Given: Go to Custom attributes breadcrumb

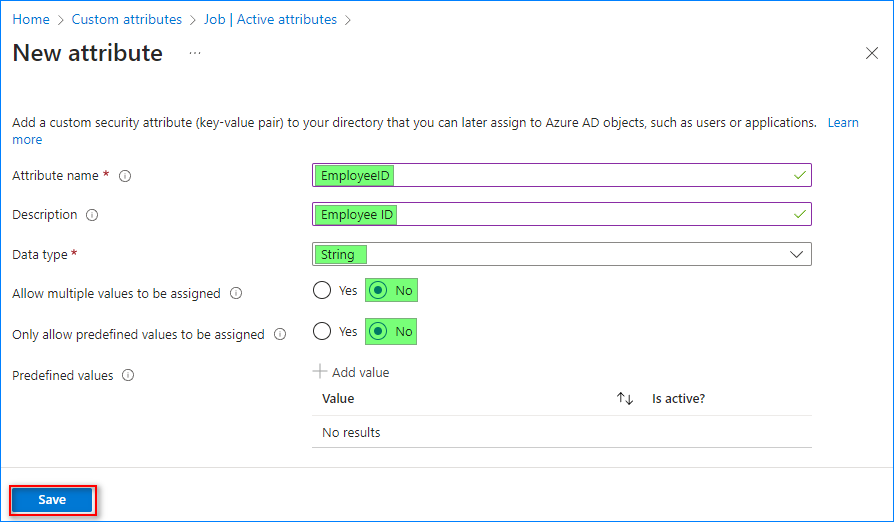Looking at the screenshot, I should (x=127, y=19).
